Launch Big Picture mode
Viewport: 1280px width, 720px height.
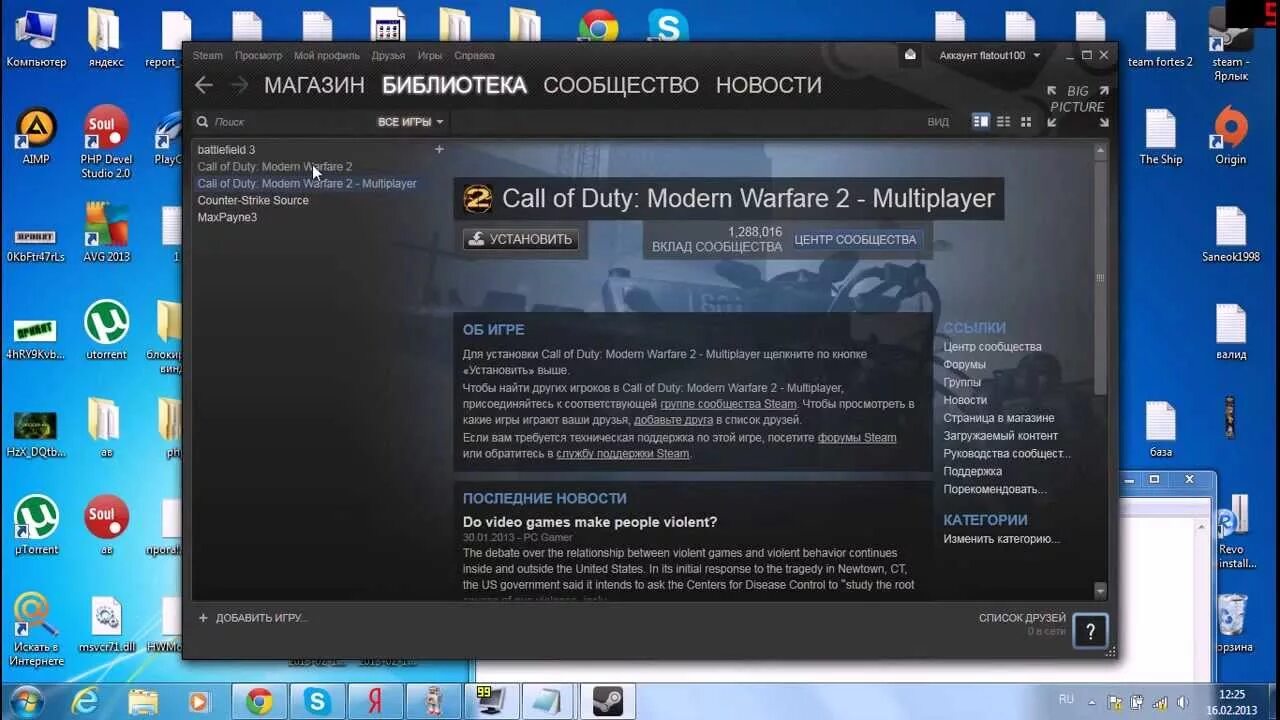1078,106
